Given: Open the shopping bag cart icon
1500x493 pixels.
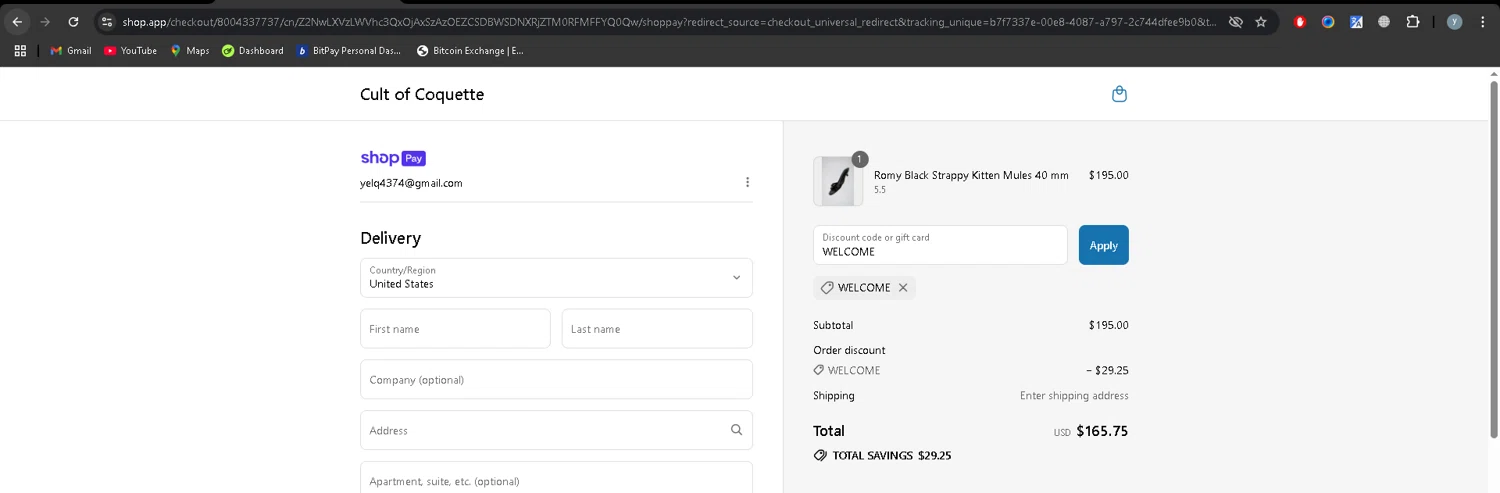Looking at the screenshot, I should pos(1119,94).
